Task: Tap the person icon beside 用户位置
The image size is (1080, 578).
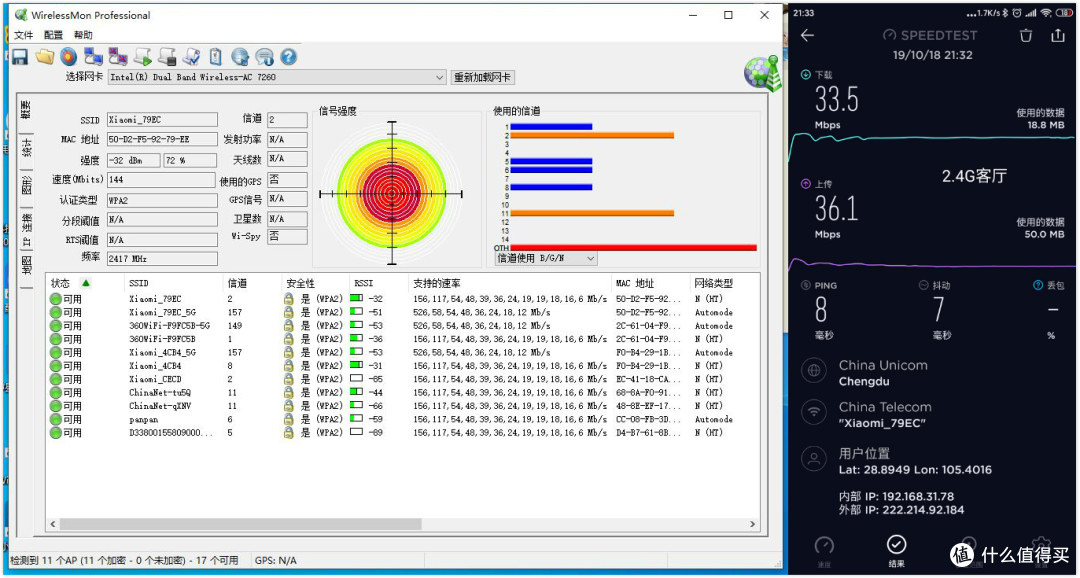Action: pyautogui.click(x=815, y=459)
